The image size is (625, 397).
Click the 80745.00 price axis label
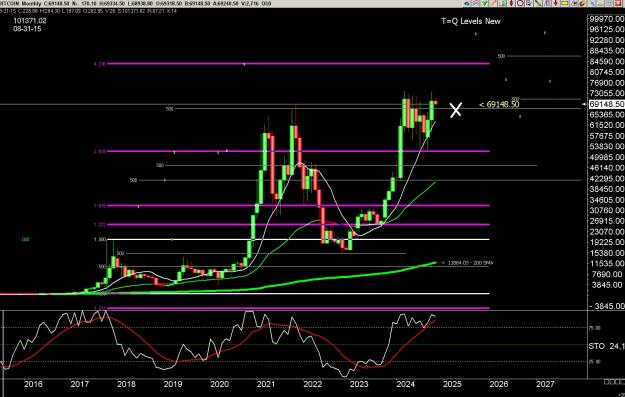pos(607,72)
